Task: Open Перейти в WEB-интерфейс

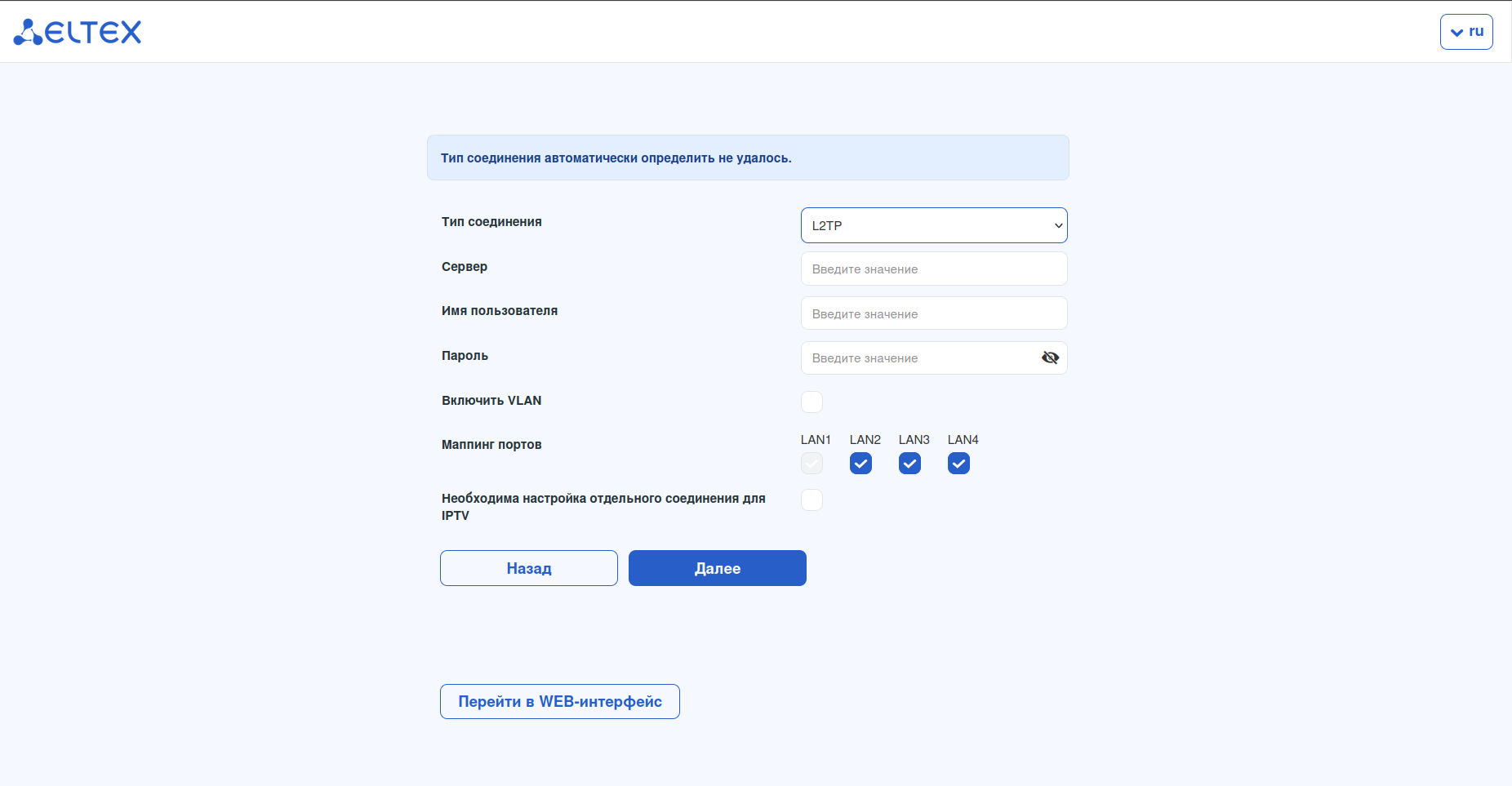Action: [x=560, y=701]
